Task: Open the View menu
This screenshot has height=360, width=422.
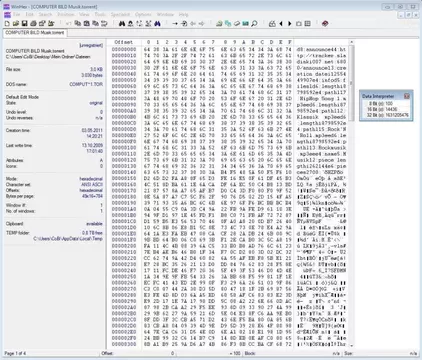Action: click(x=84, y=14)
